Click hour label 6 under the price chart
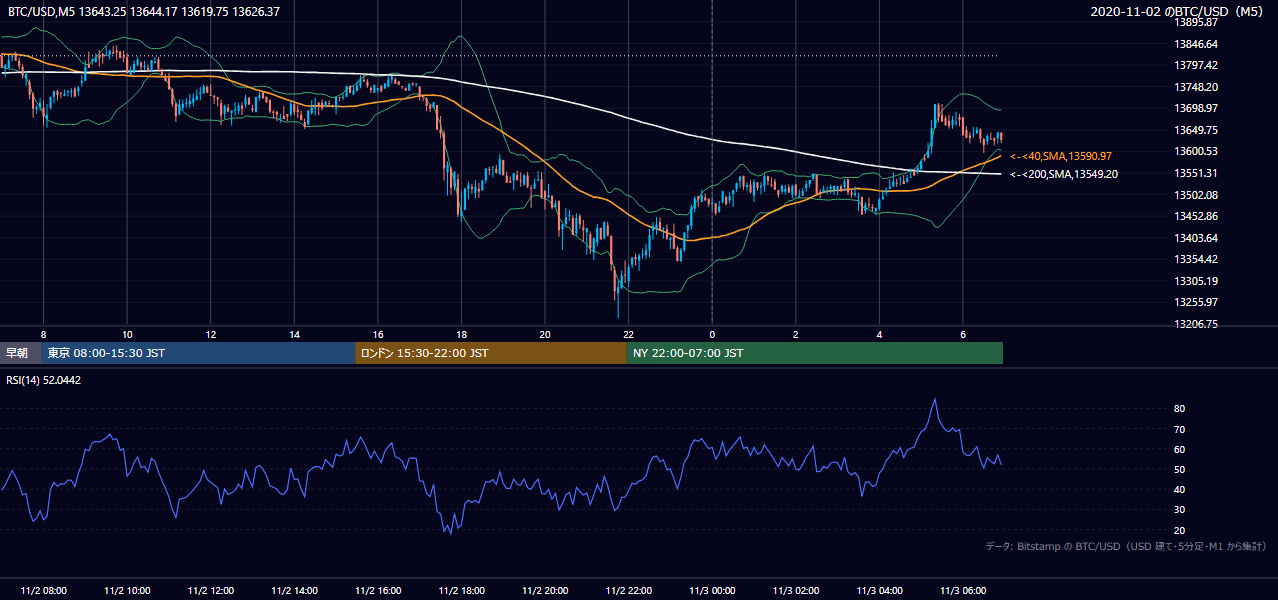1278x600 pixels. click(x=963, y=334)
